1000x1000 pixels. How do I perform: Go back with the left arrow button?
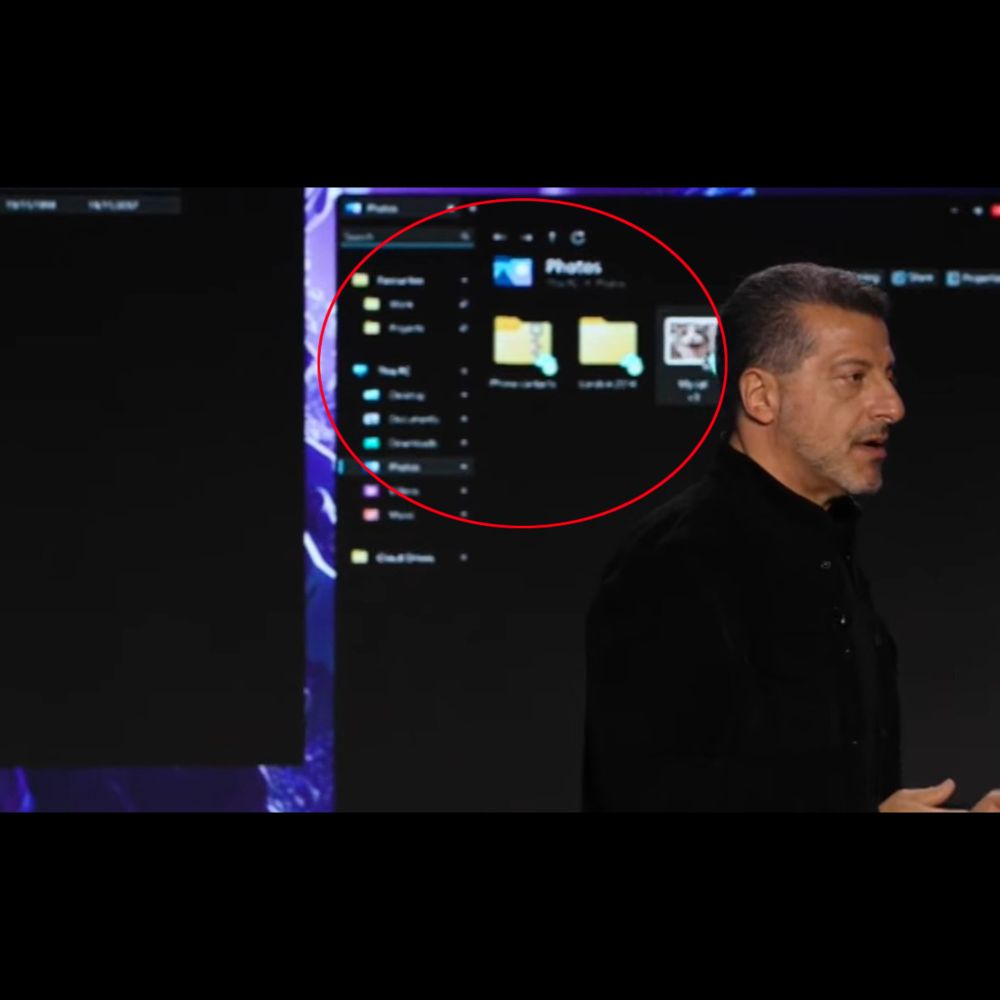499,237
